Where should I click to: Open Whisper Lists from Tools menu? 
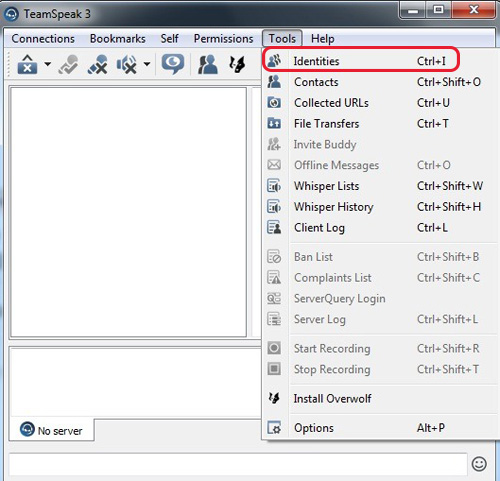pos(378,186)
